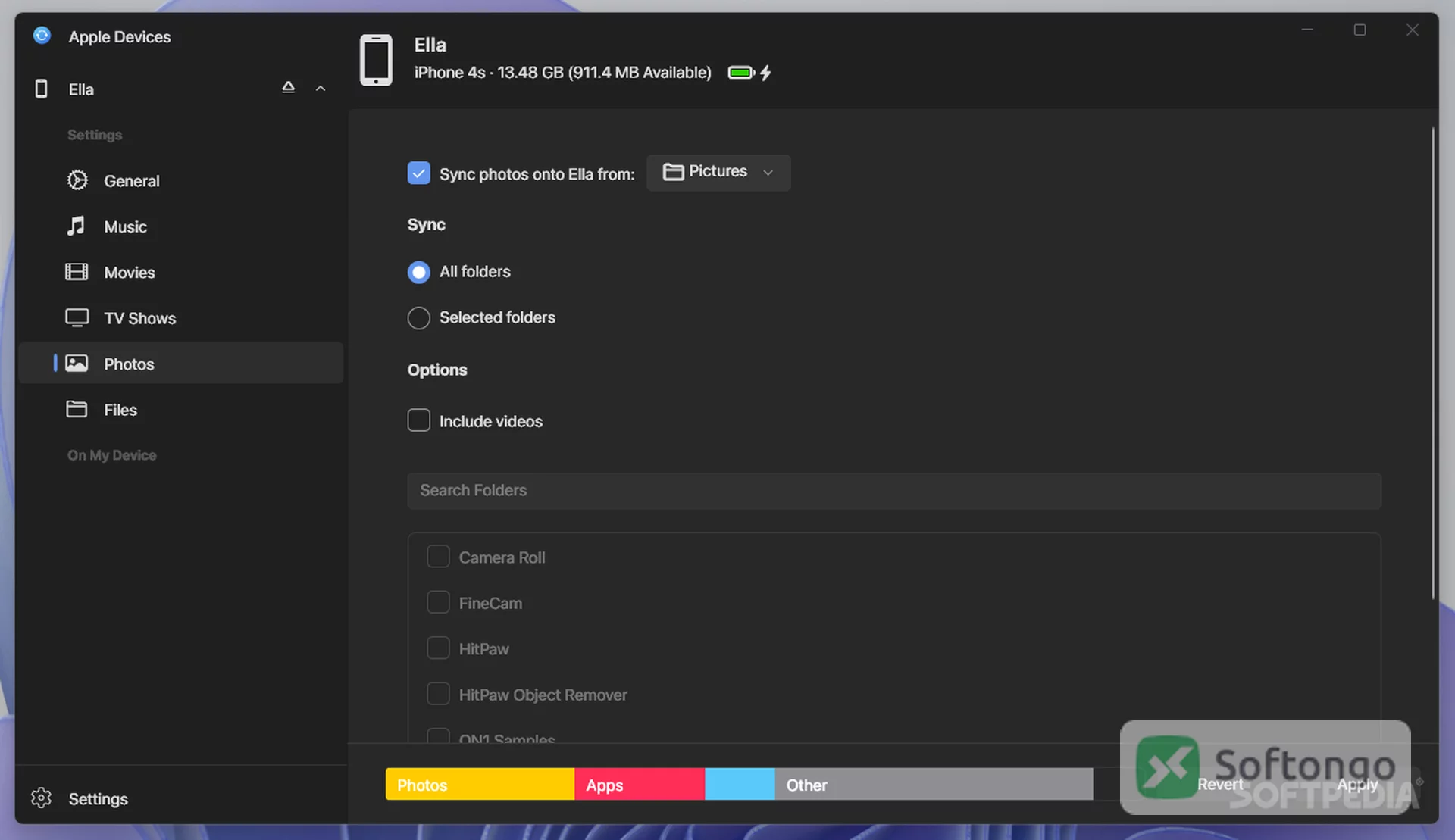Click the iPhone device icon in header
1455x840 pixels.
[x=376, y=60]
